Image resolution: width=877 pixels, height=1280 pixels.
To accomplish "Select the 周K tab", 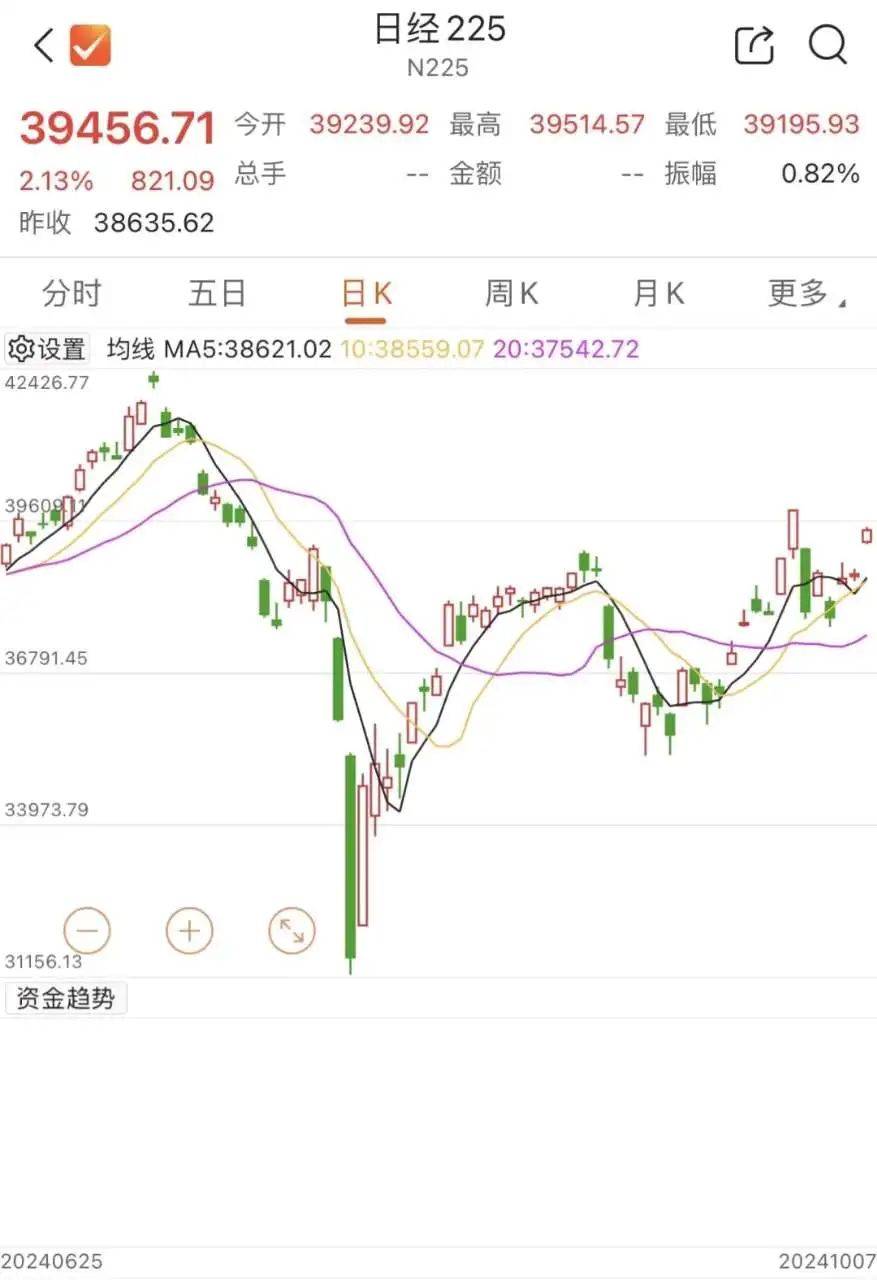I will coord(512,294).
